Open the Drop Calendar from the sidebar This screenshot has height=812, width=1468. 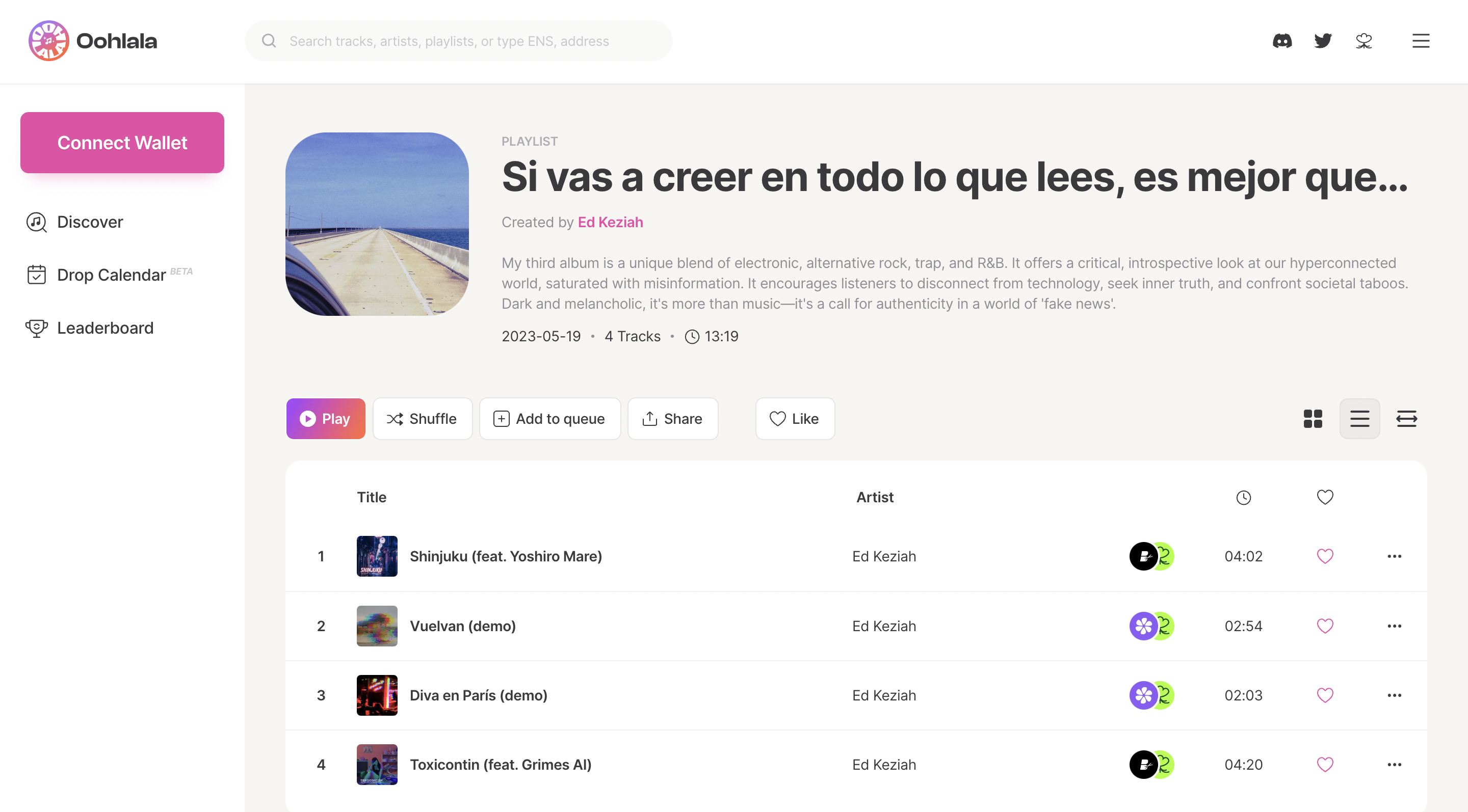coord(112,275)
